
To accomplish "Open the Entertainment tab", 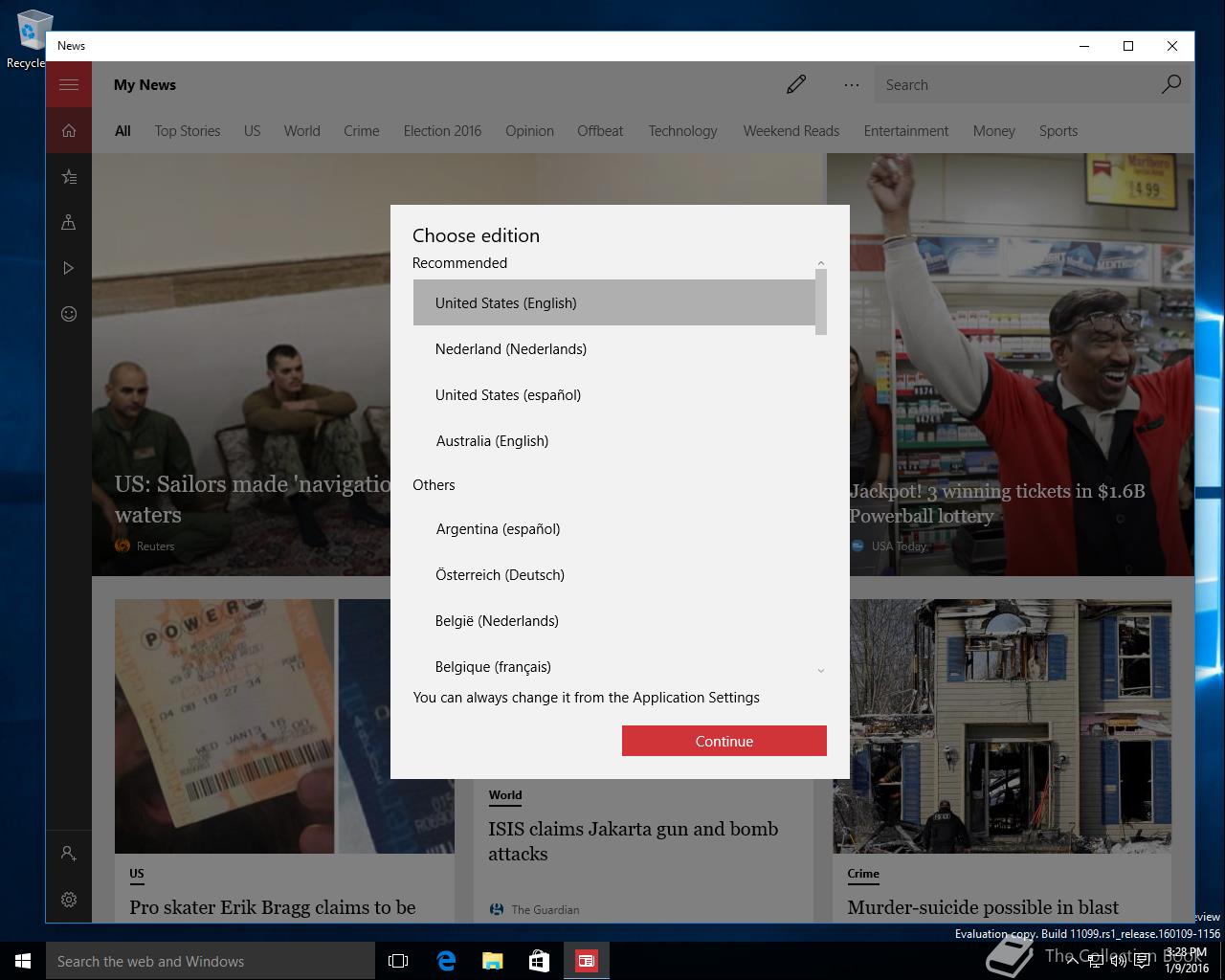I will (906, 131).
